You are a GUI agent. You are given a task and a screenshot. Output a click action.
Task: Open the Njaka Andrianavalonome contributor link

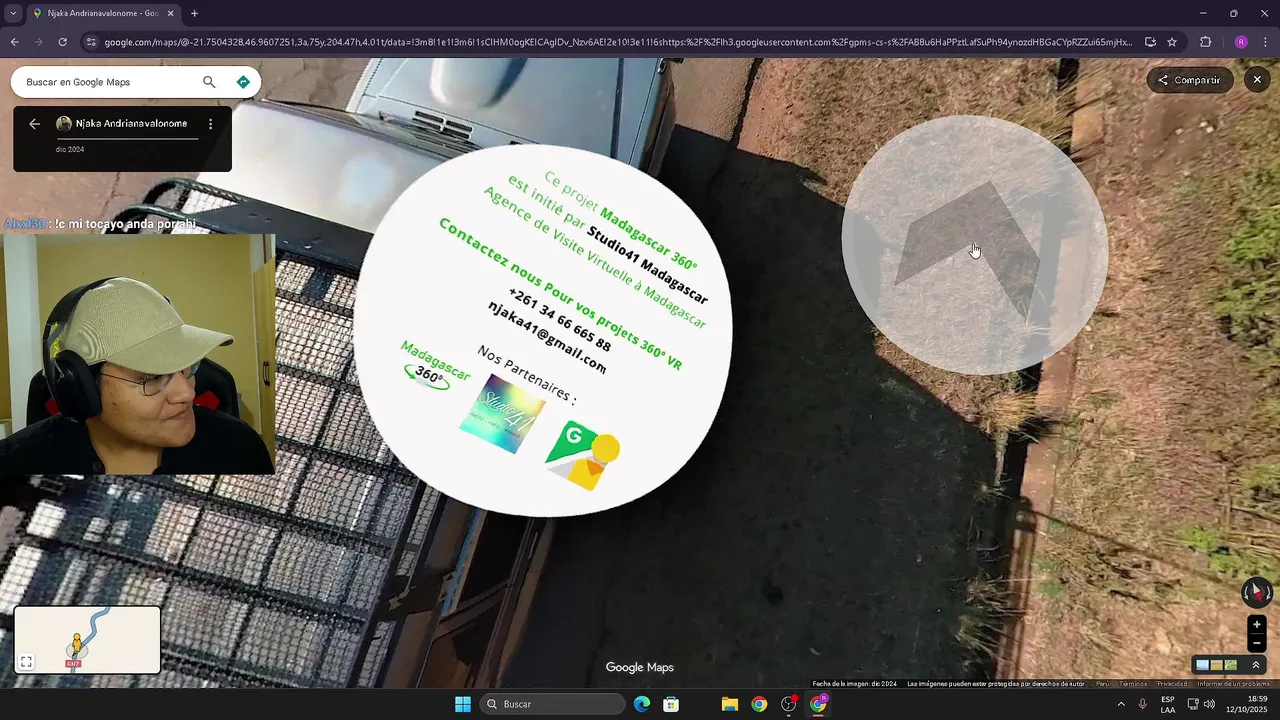(131, 124)
